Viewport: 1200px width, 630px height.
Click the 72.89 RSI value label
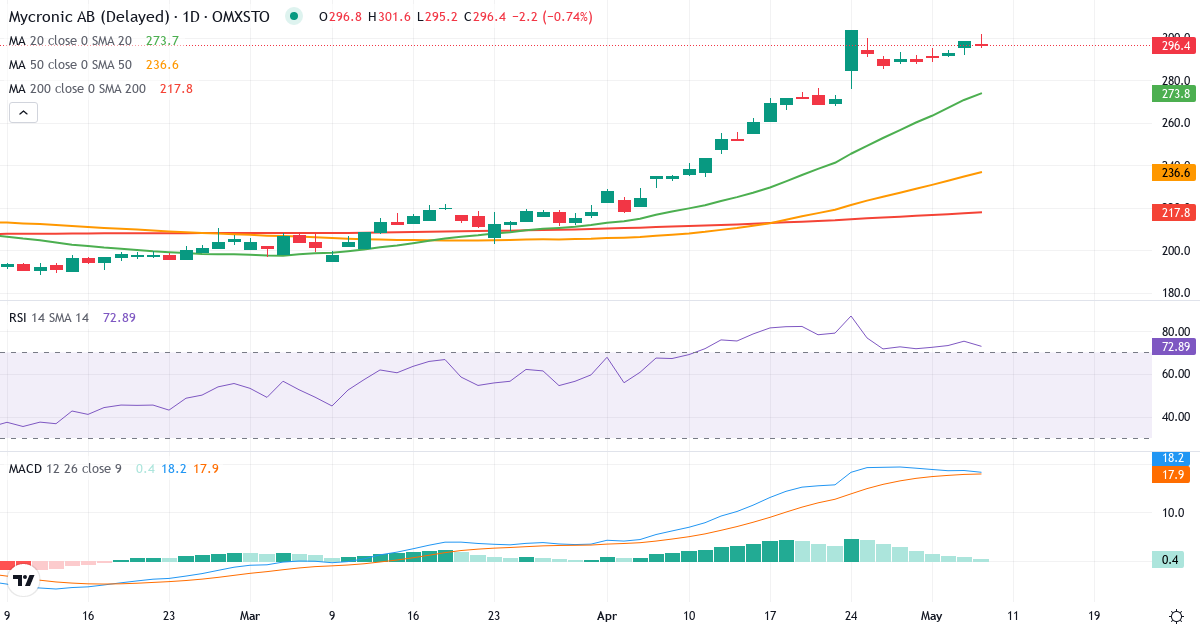(x=1174, y=346)
